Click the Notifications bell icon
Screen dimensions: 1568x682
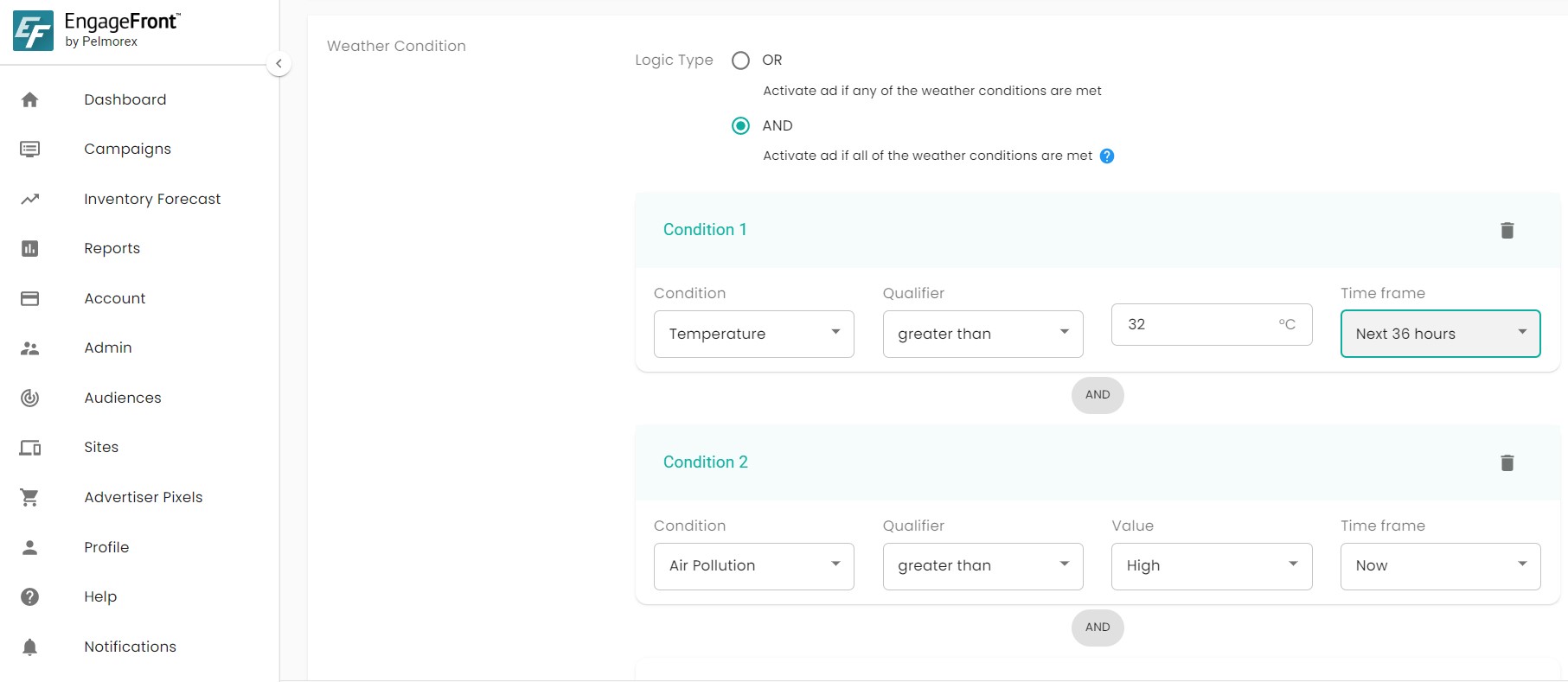tap(29, 647)
